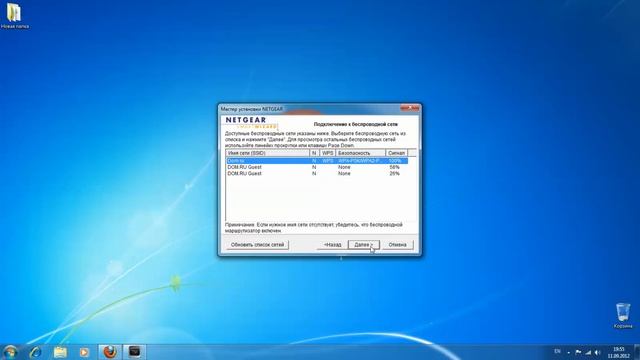Switch to the dark window taskbar icon
Screen dimensions: 640x360
[134, 352]
